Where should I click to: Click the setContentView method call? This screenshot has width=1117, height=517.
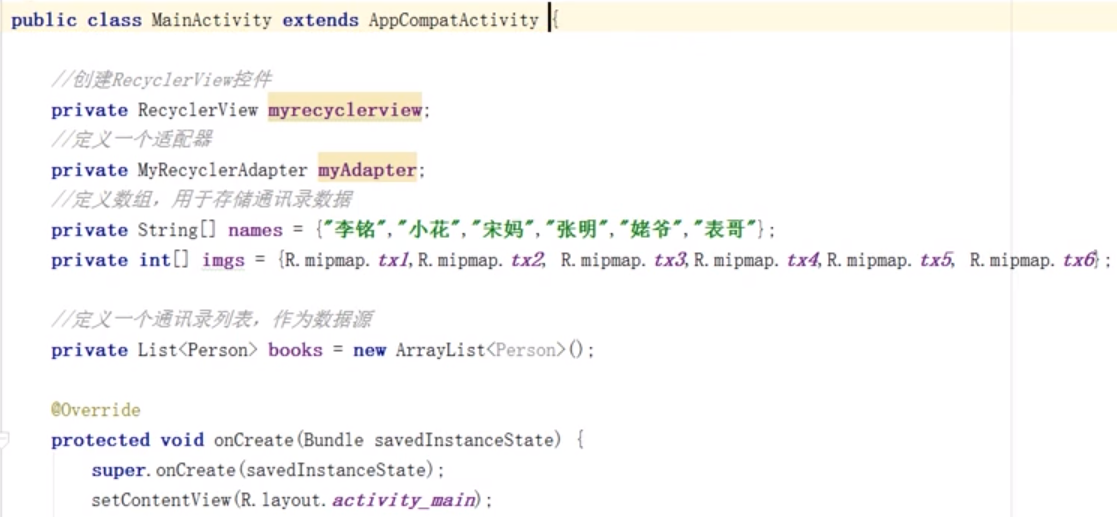(161, 500)
